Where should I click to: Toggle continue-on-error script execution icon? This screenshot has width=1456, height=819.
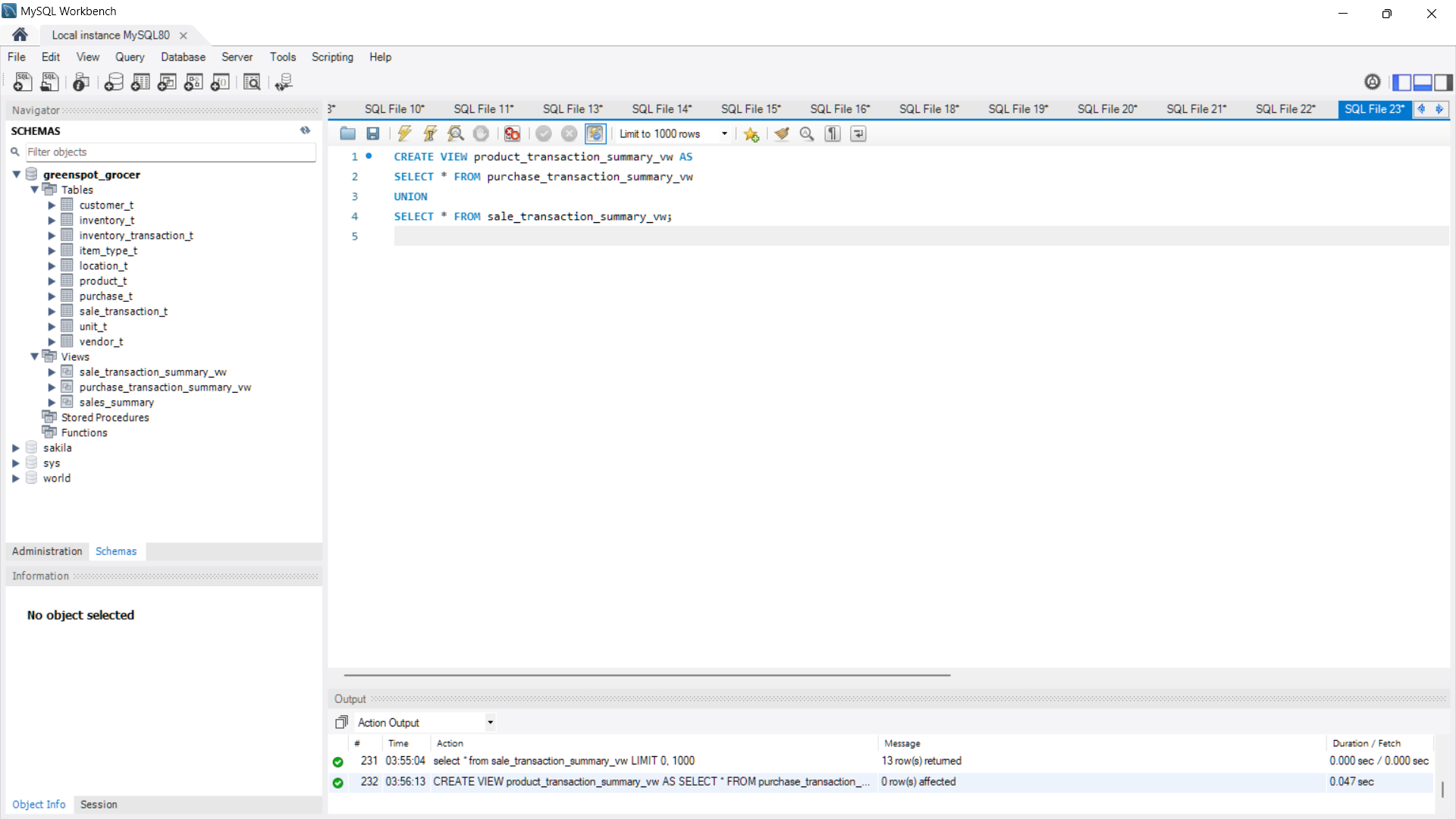pos(512,133)
